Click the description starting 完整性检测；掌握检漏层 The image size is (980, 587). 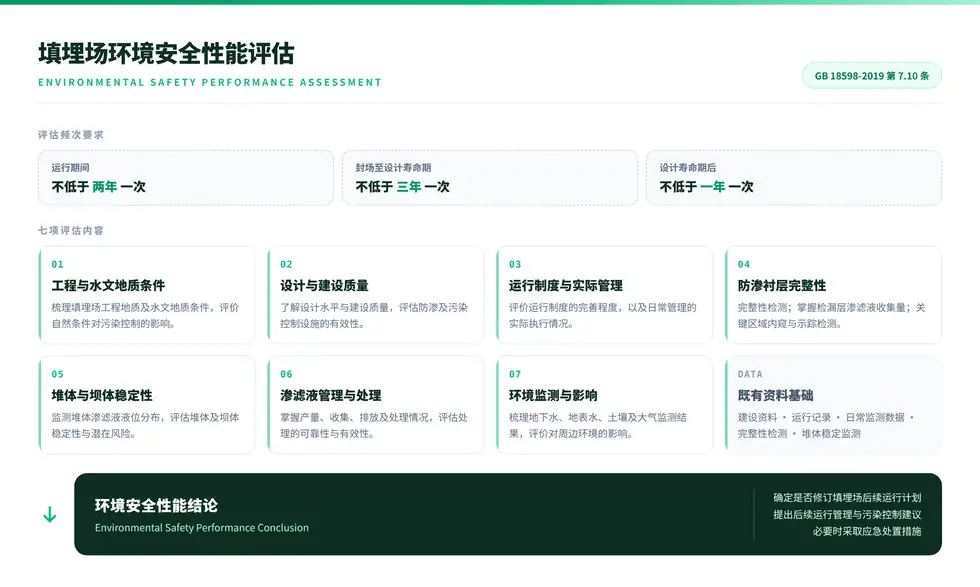click(831, 316)
